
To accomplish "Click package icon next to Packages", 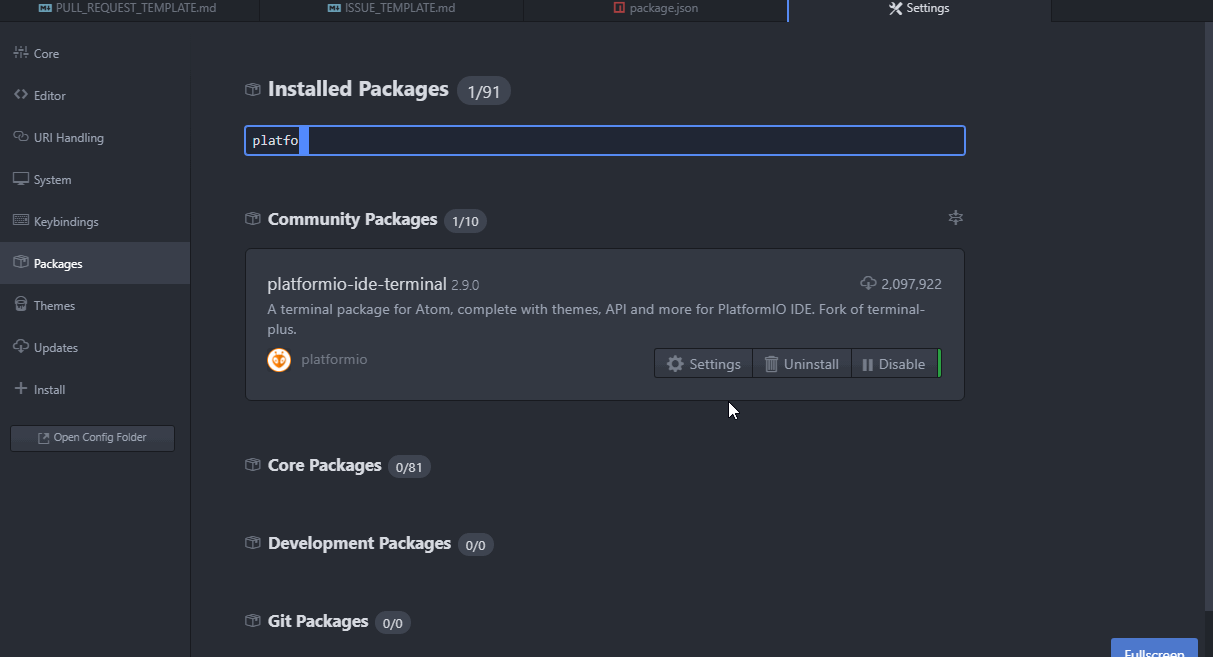I will (20, 263).
